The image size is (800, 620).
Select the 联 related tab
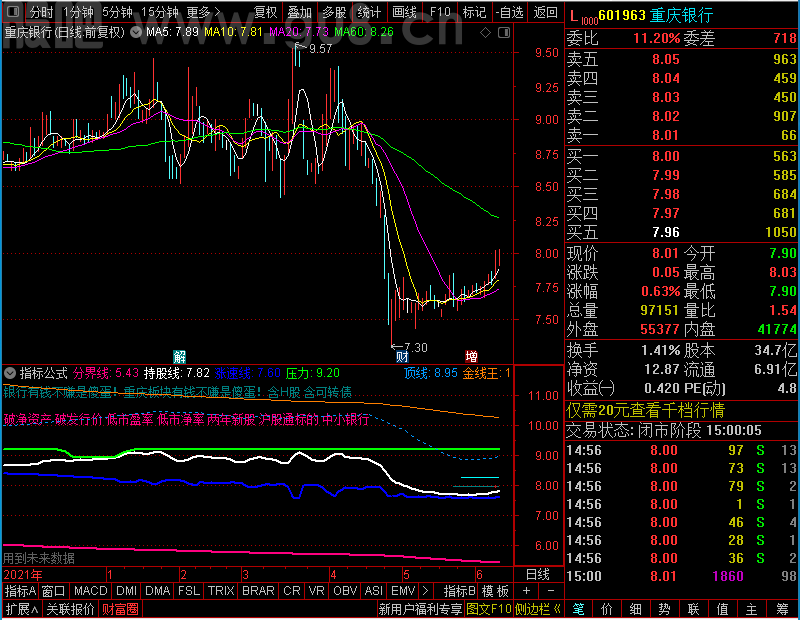[x=693, y=609]
